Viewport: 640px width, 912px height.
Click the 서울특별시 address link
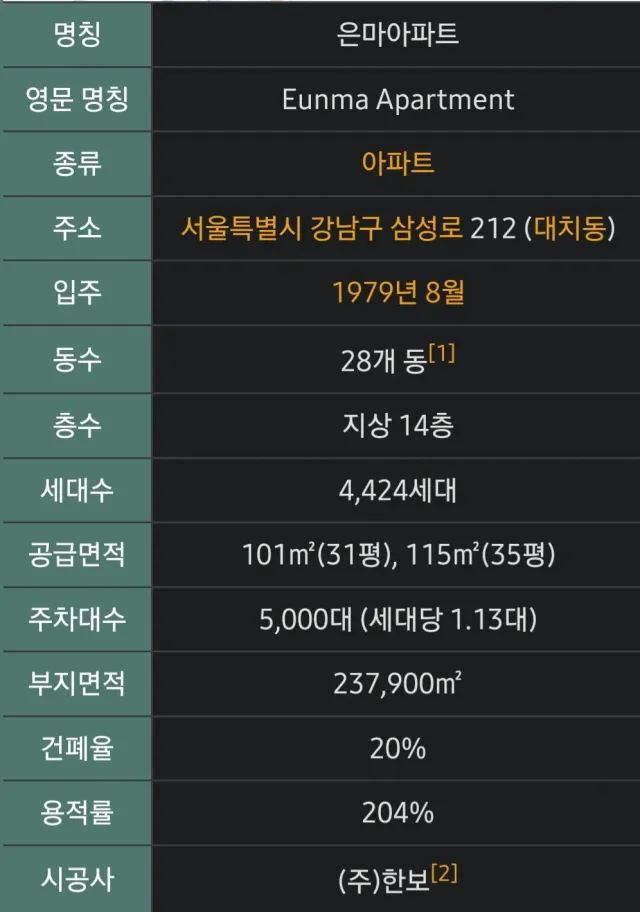point(231,228)
